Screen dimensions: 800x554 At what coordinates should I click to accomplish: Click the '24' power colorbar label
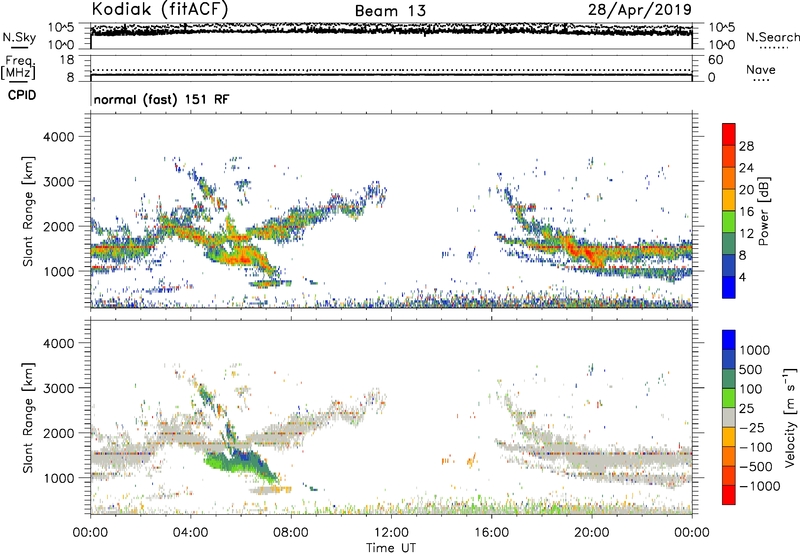[x=746, y=168]
